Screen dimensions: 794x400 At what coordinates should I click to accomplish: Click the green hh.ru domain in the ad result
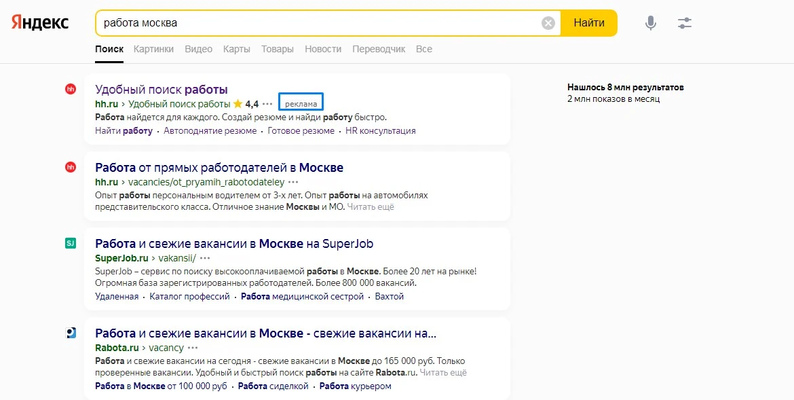coord(106,104)
